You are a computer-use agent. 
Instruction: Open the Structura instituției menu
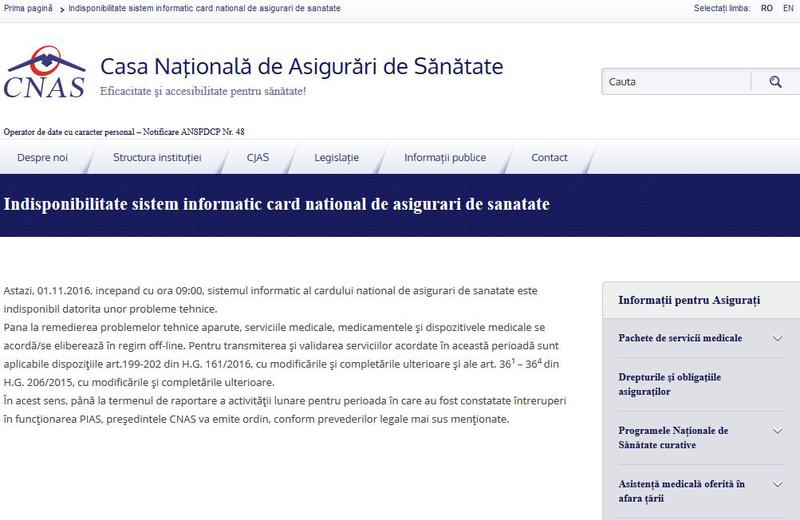157,158
